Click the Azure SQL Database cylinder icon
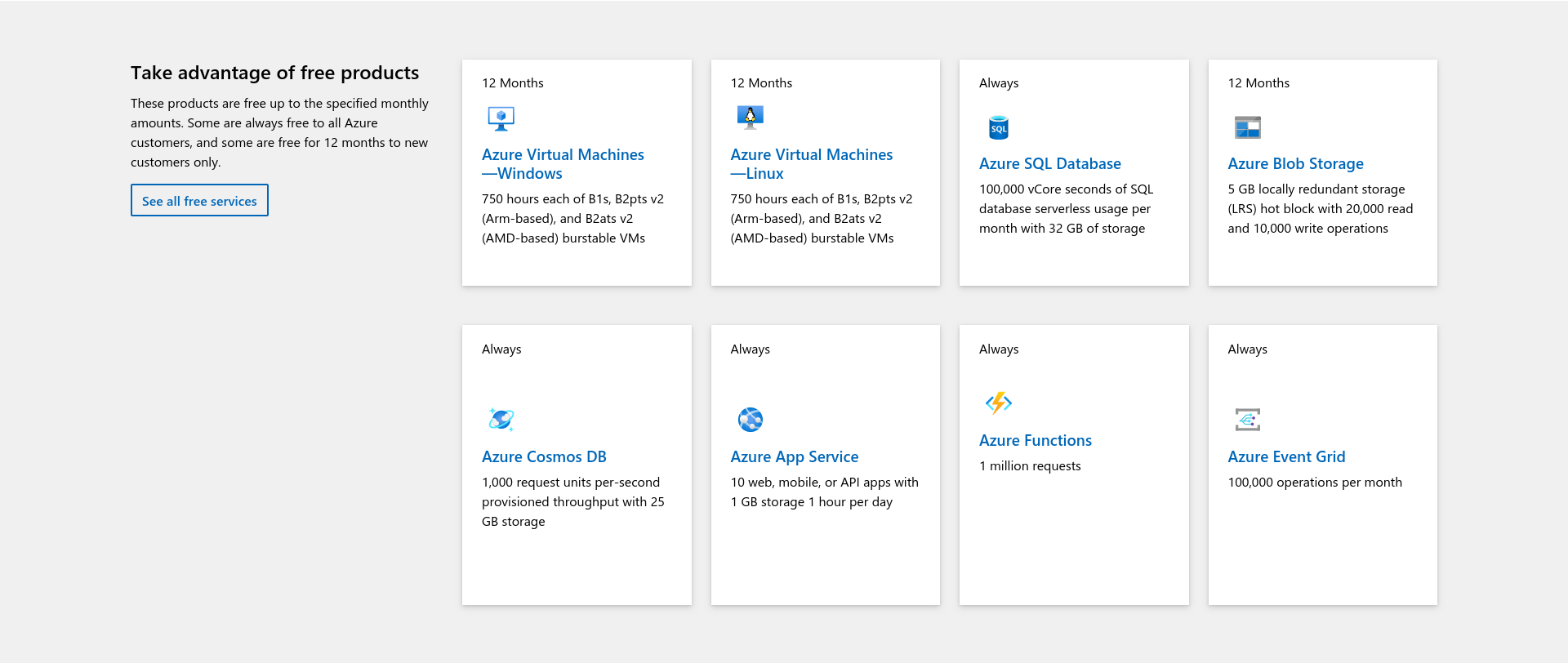Viewport: 1568px width, 663px height. coord(998,127)
